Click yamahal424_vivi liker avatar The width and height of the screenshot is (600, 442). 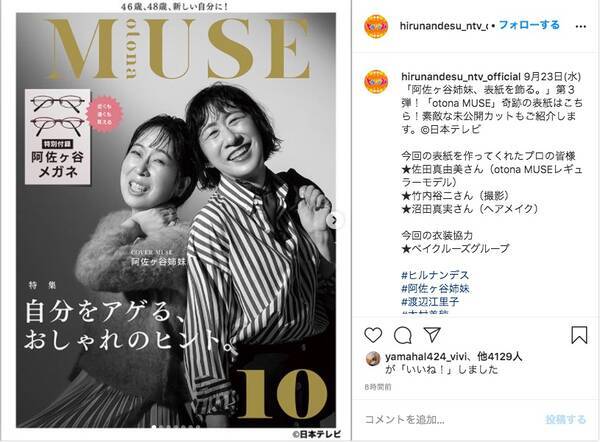coord(373,359)
